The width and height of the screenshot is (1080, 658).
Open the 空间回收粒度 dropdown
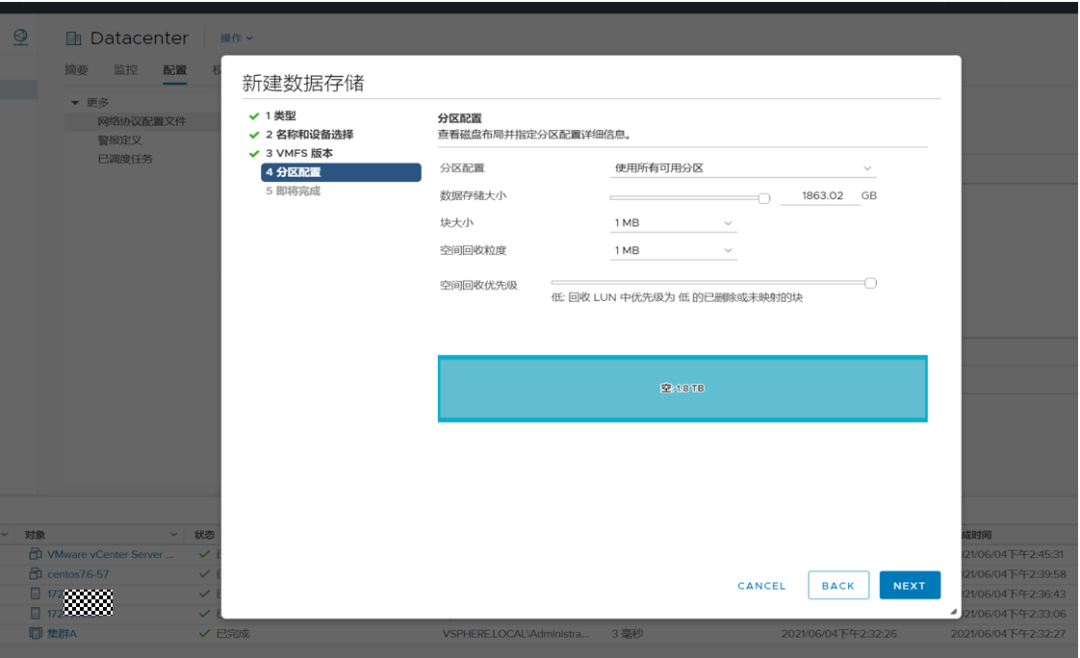click(x=673, y=250)
